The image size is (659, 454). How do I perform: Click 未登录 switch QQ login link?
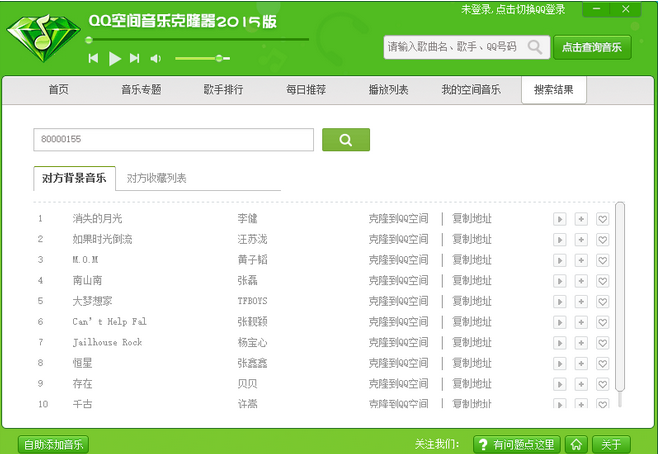click(x=513, y=9)
